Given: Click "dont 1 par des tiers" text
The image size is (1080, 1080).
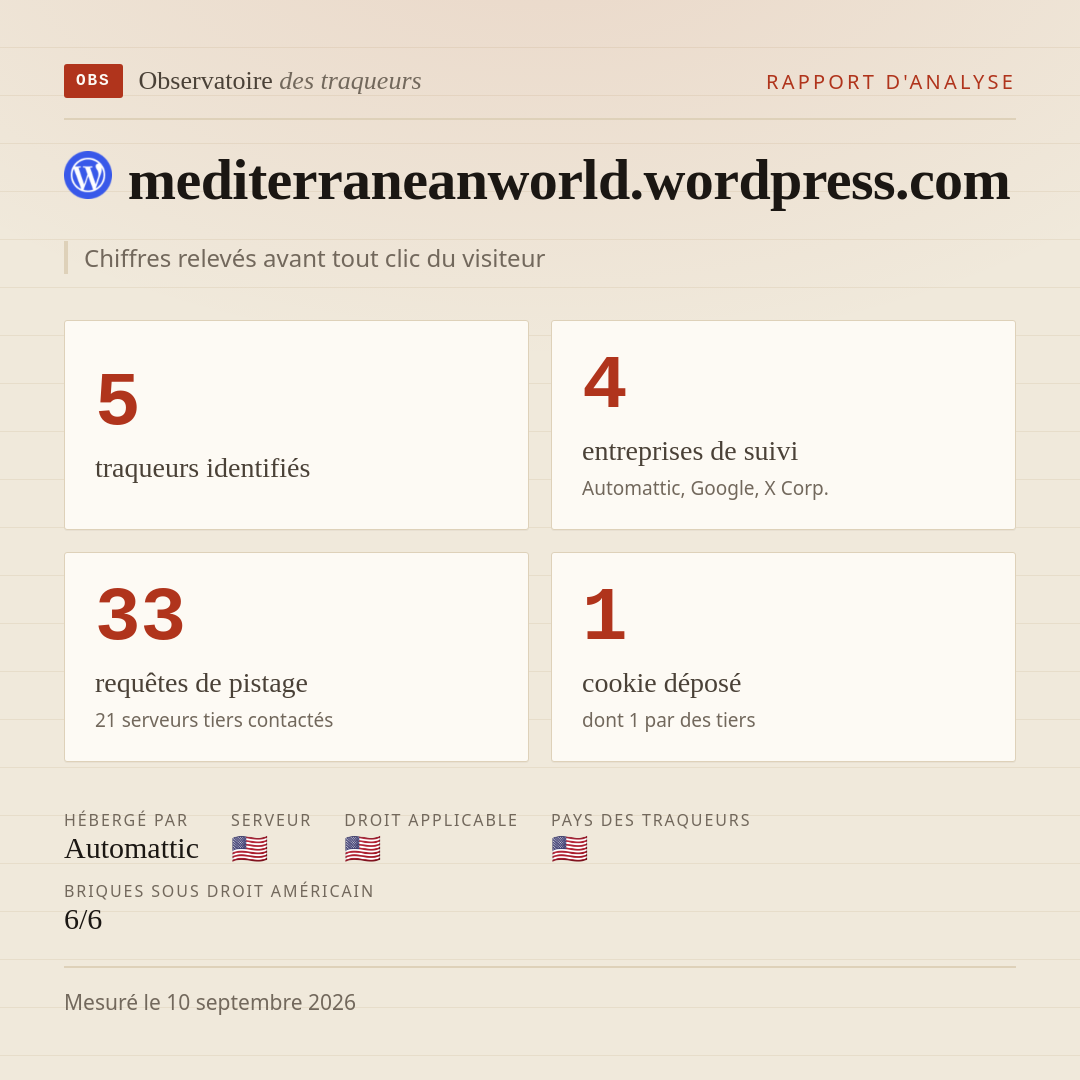Looking at the screenshot, I should pos(668,720).
